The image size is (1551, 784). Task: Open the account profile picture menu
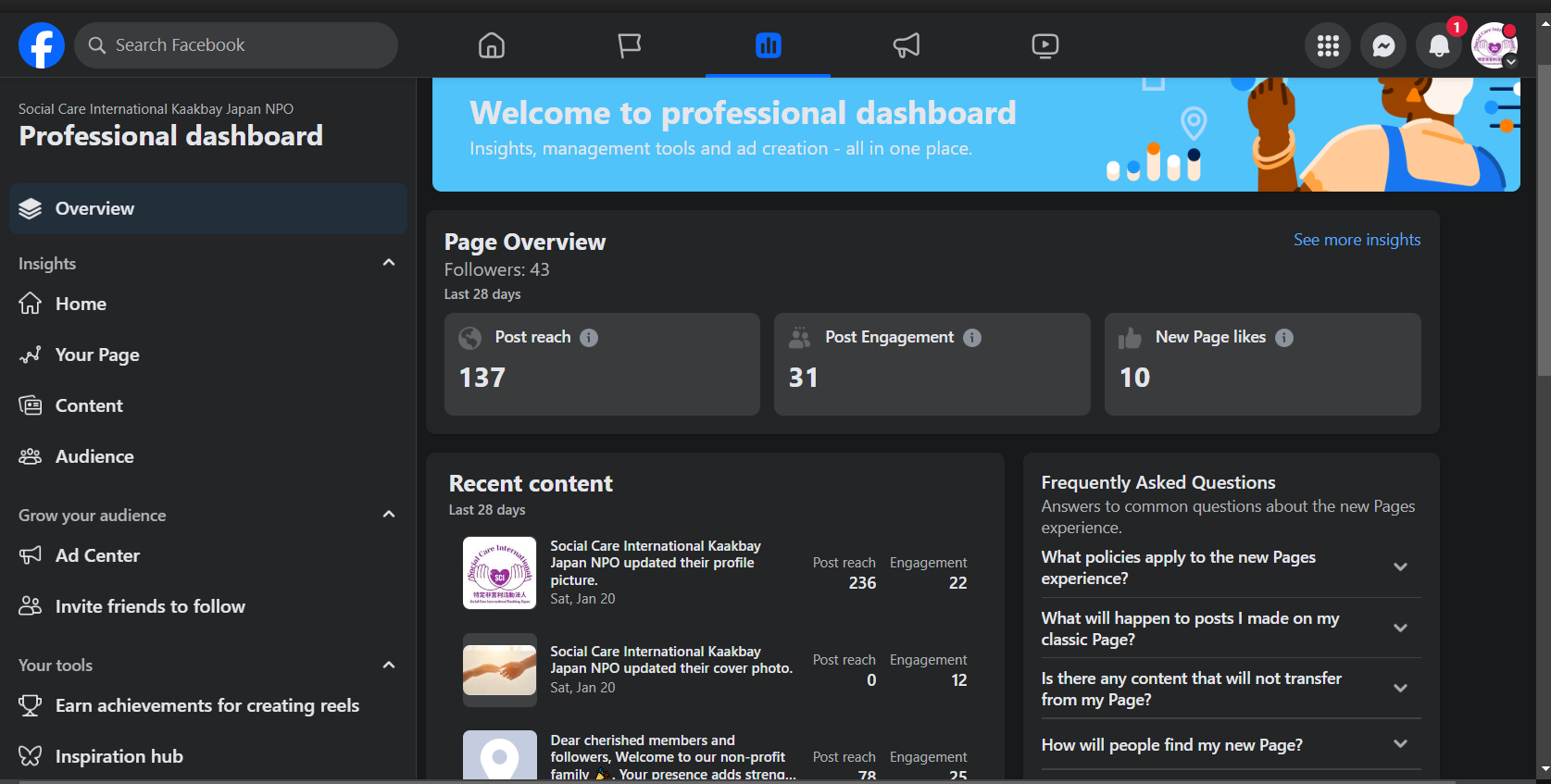(1495, 45)
